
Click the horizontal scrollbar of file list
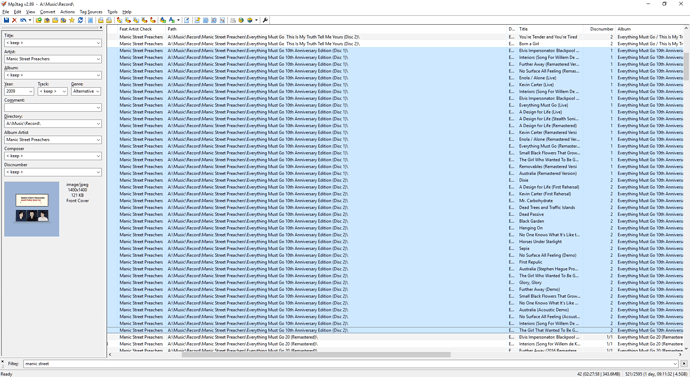316,355
